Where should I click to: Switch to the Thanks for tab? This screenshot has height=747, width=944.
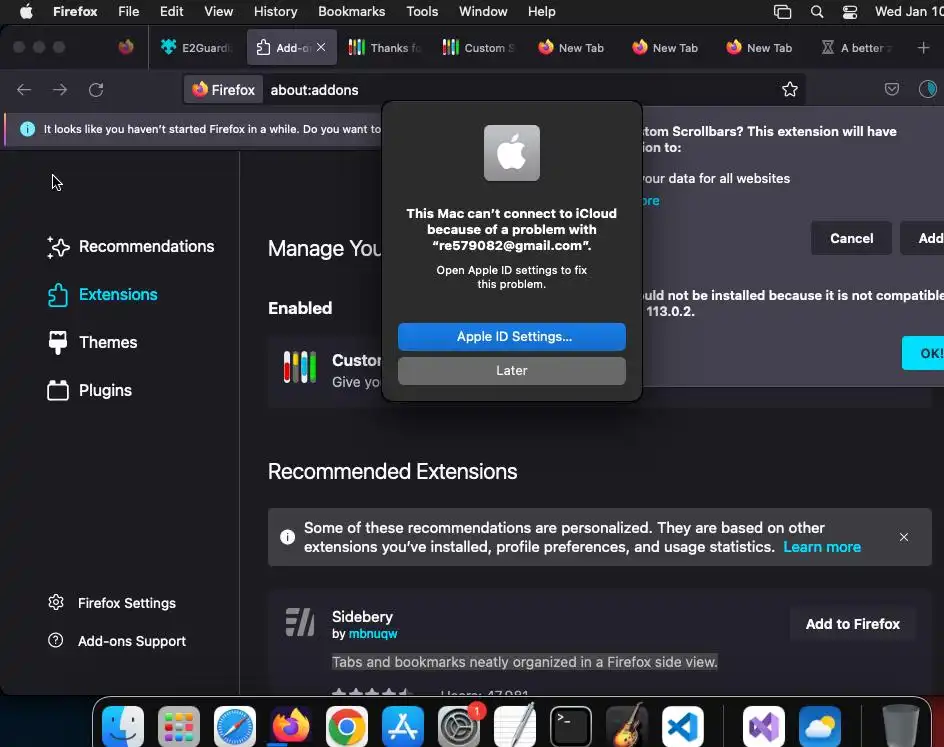(385, 48)
